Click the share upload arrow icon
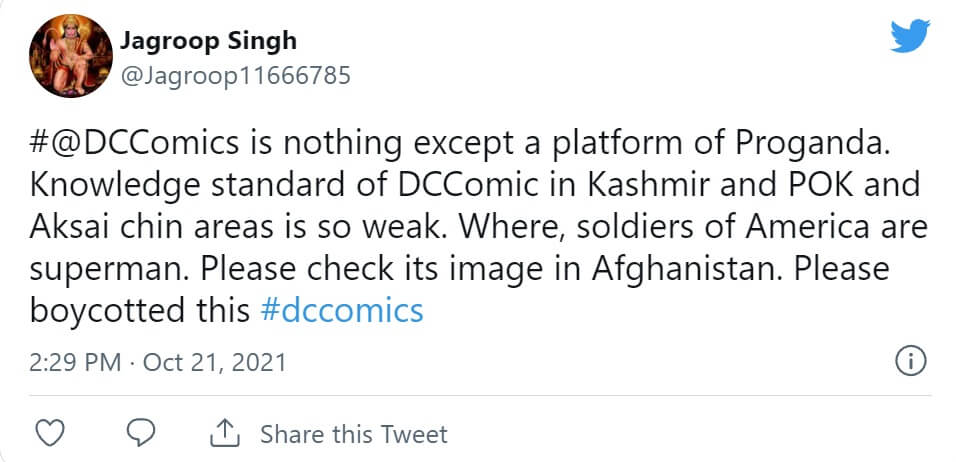 coord(224,433)
